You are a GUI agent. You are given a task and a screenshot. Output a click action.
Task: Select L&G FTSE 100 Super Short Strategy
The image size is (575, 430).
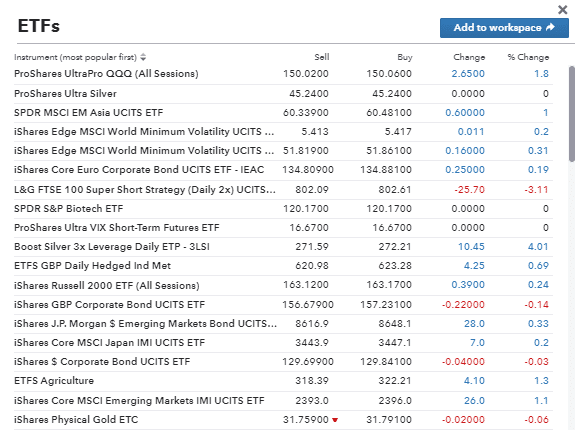pos(144,190)
